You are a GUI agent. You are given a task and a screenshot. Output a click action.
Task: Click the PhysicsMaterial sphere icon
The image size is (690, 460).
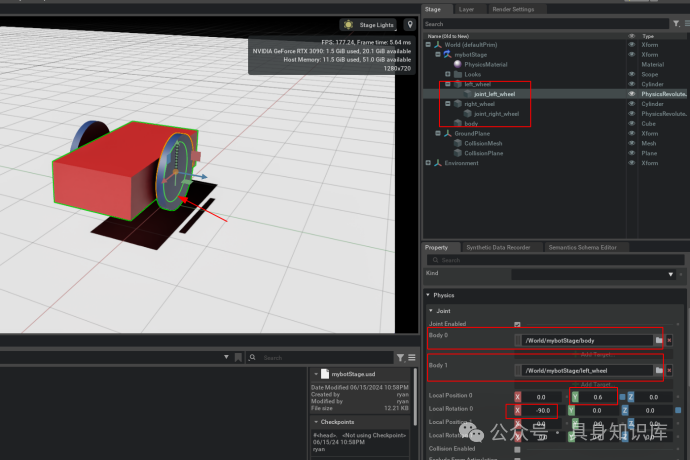click(x=458, y=64)
